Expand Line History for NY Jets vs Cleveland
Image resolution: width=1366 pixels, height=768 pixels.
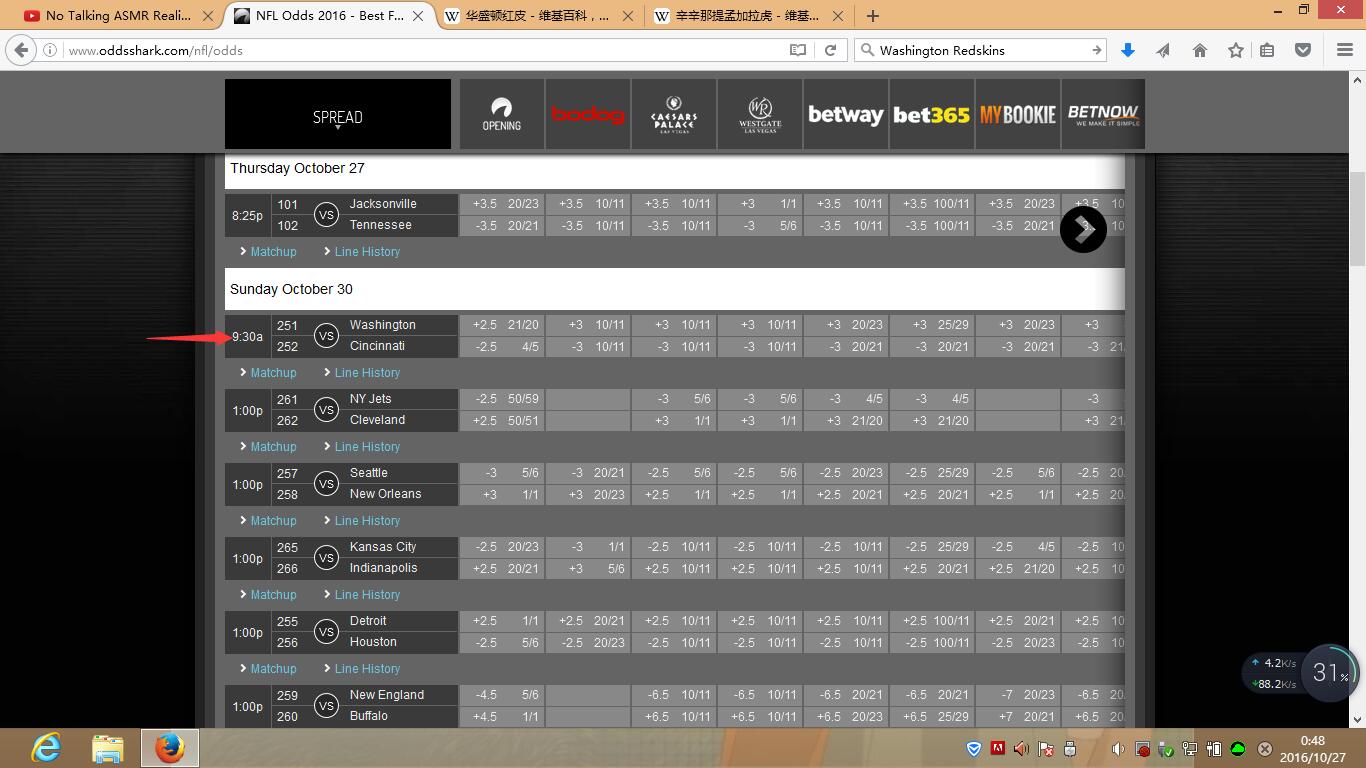(367, 447)
